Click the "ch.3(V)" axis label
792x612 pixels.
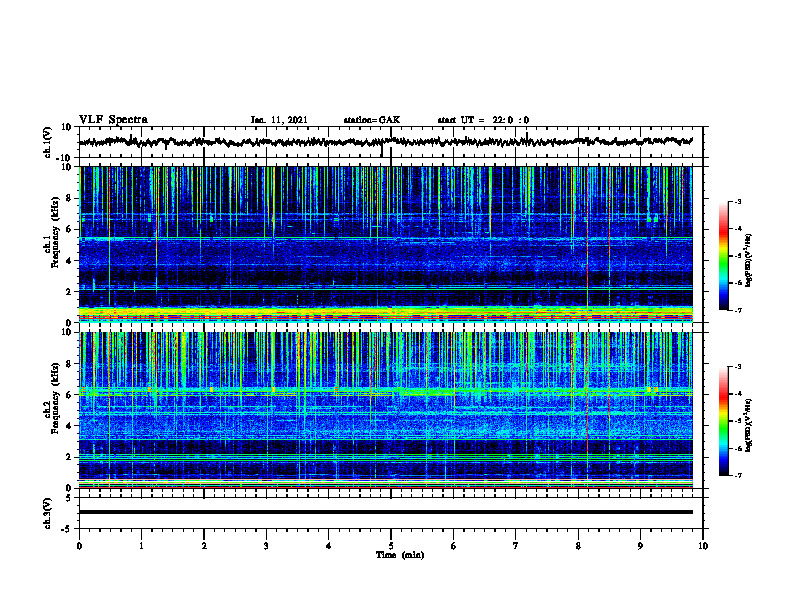pyautogui.click(x=48, y=513)
